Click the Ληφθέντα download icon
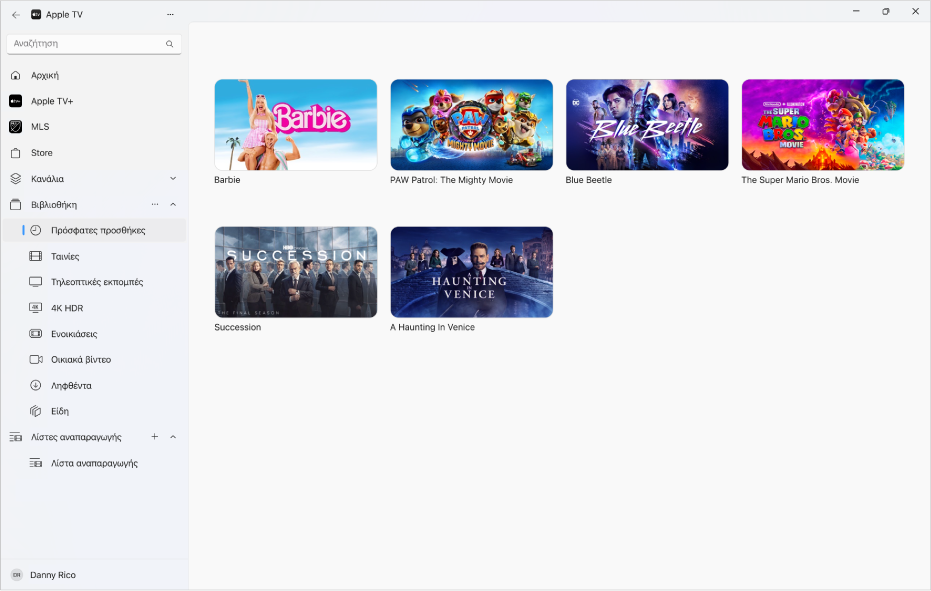Screen dimensions: 931x591 click(x=36, y=385)
